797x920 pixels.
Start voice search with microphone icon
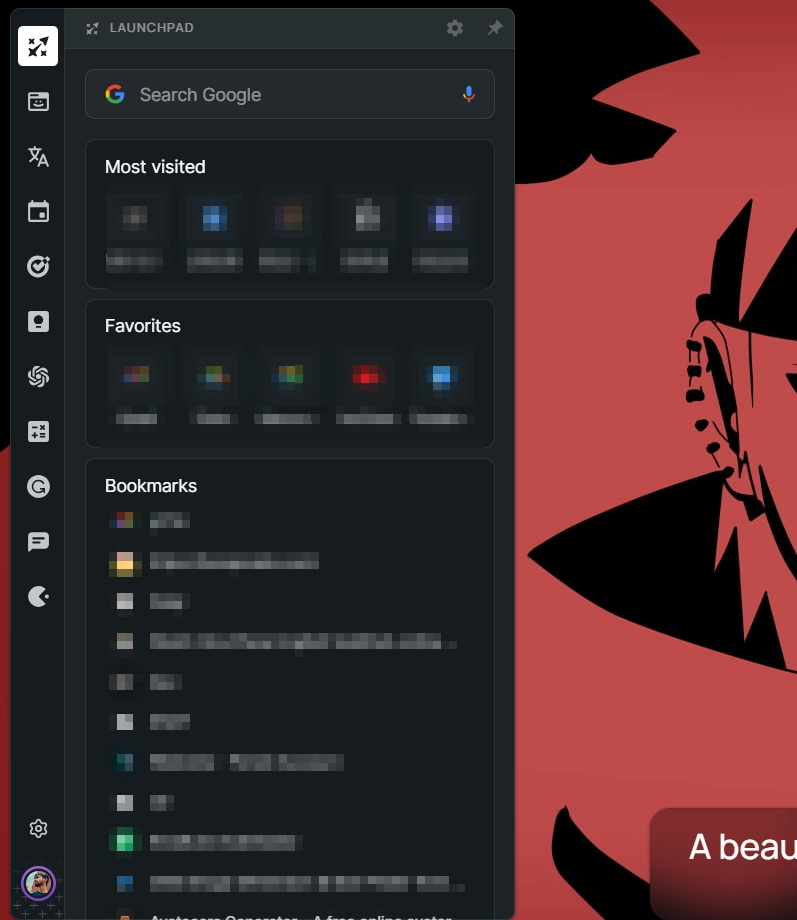[468, 94]
